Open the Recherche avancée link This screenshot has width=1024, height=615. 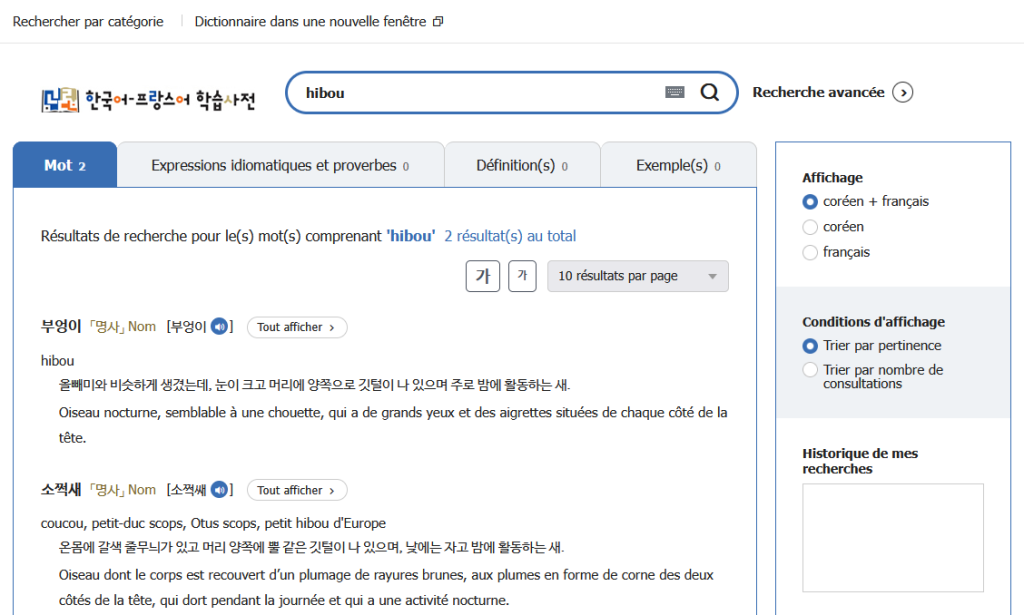(818, 93)
